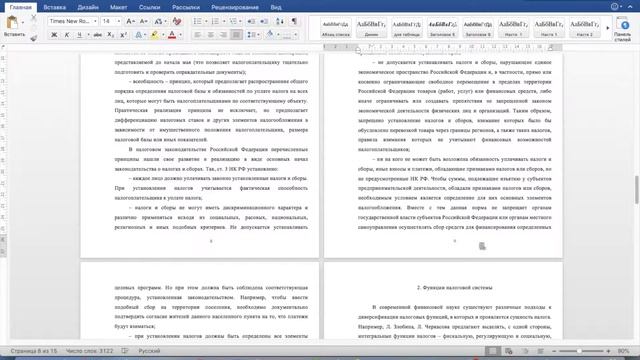Viewport: 640px width, 360px height.
Task: Click the Clear Formatting icon
Action: [177, 21]
